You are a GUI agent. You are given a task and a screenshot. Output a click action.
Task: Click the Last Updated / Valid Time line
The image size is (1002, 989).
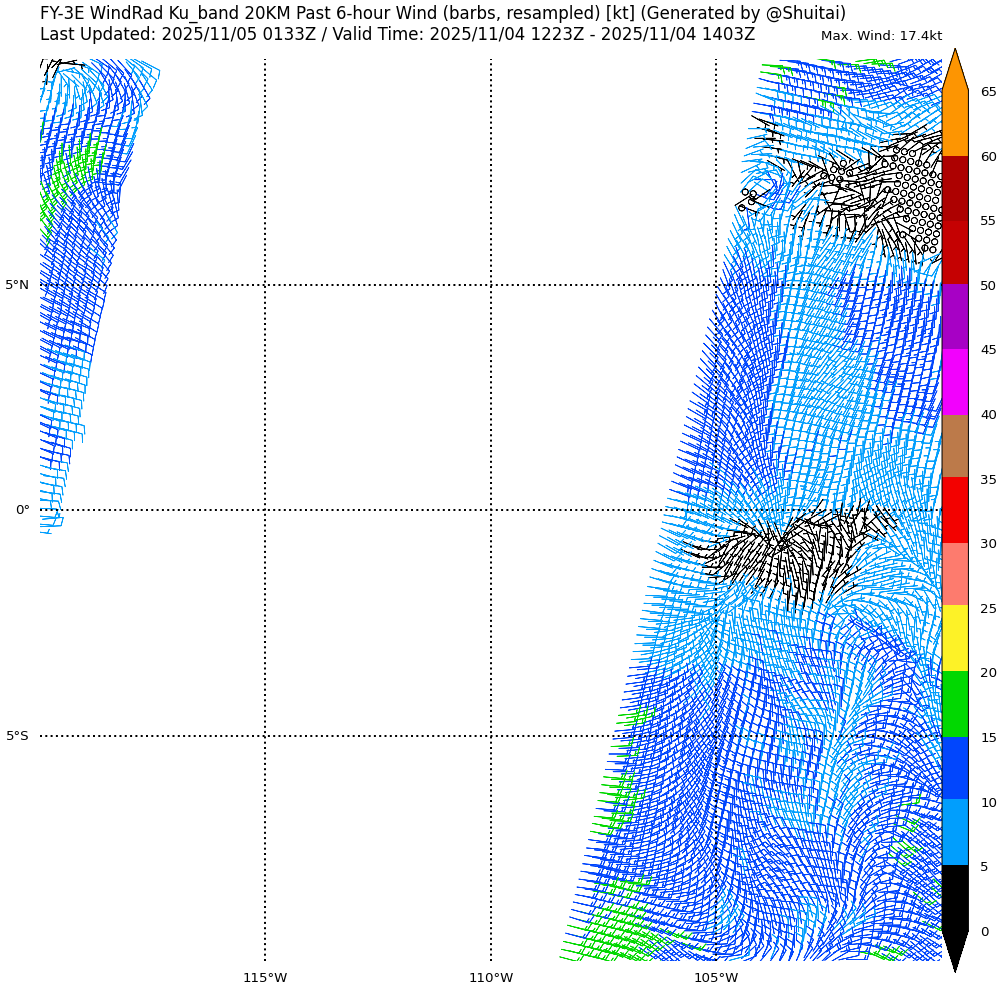pyautogui.click(x=397, y=34)
